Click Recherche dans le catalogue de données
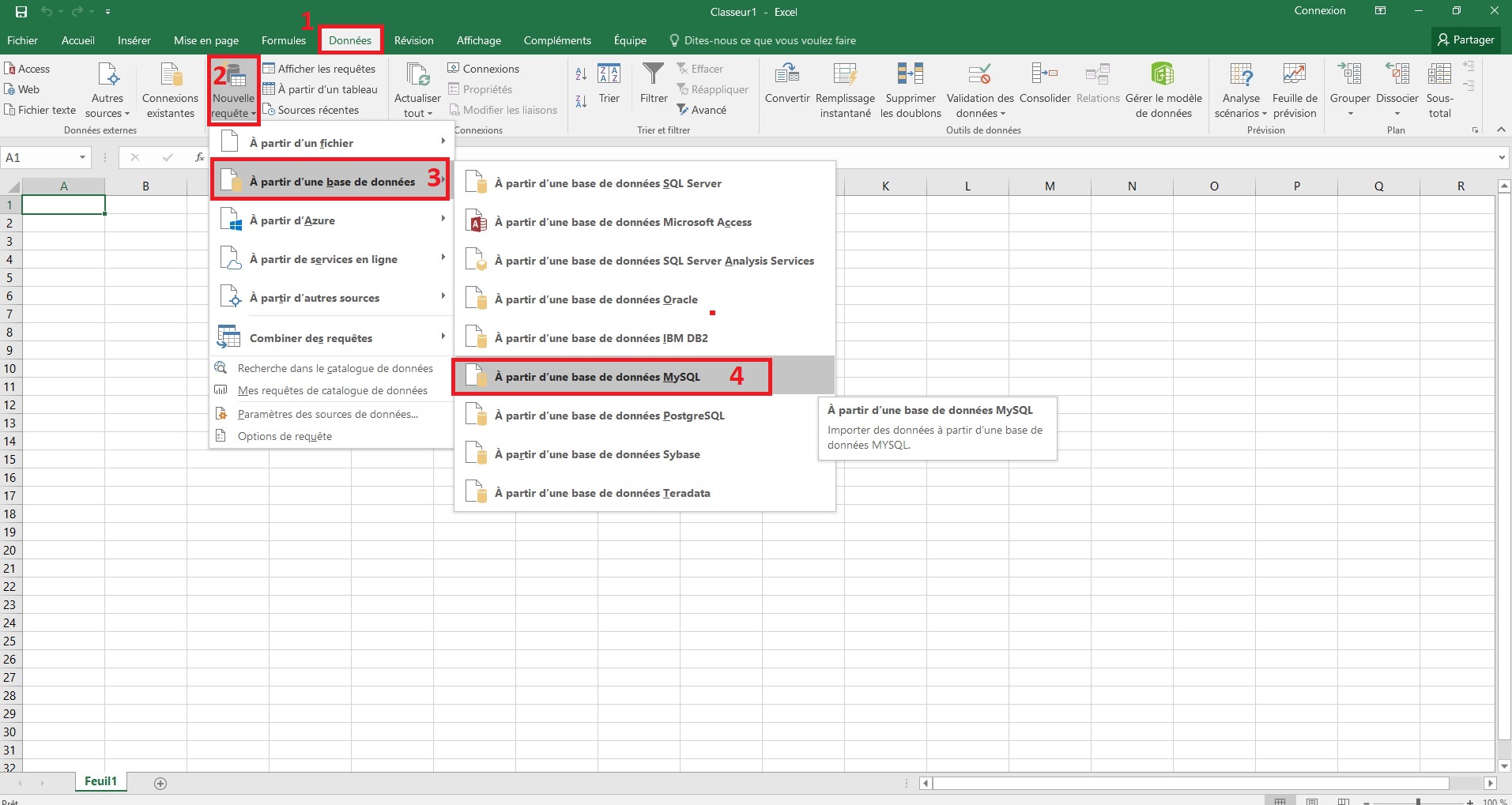 [x=331, y=368]
